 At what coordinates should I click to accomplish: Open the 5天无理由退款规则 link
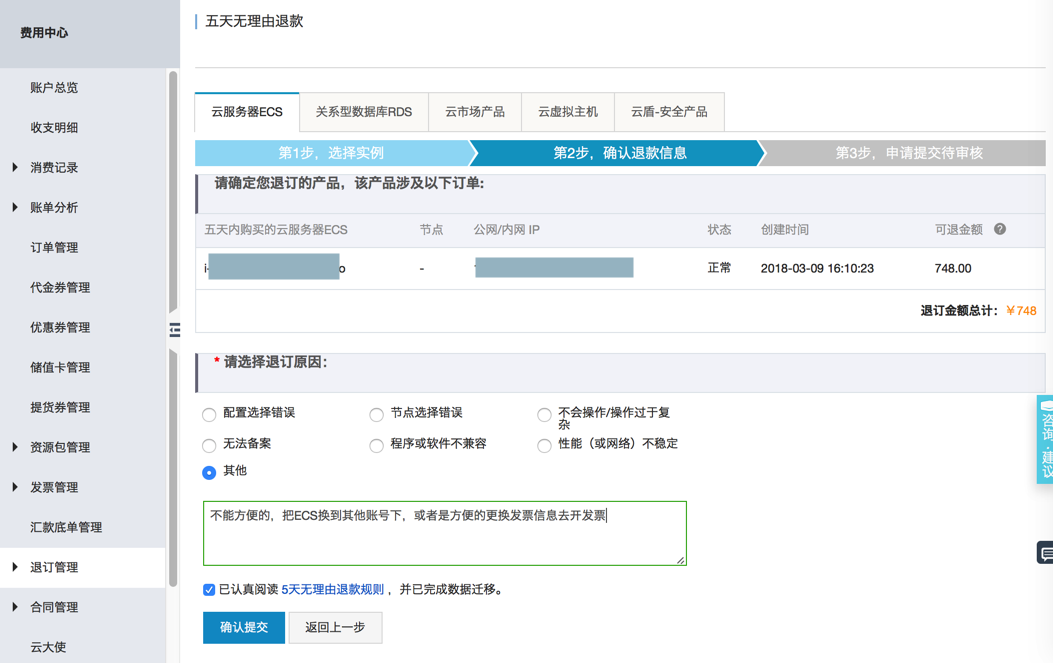[x=332, y=590]
